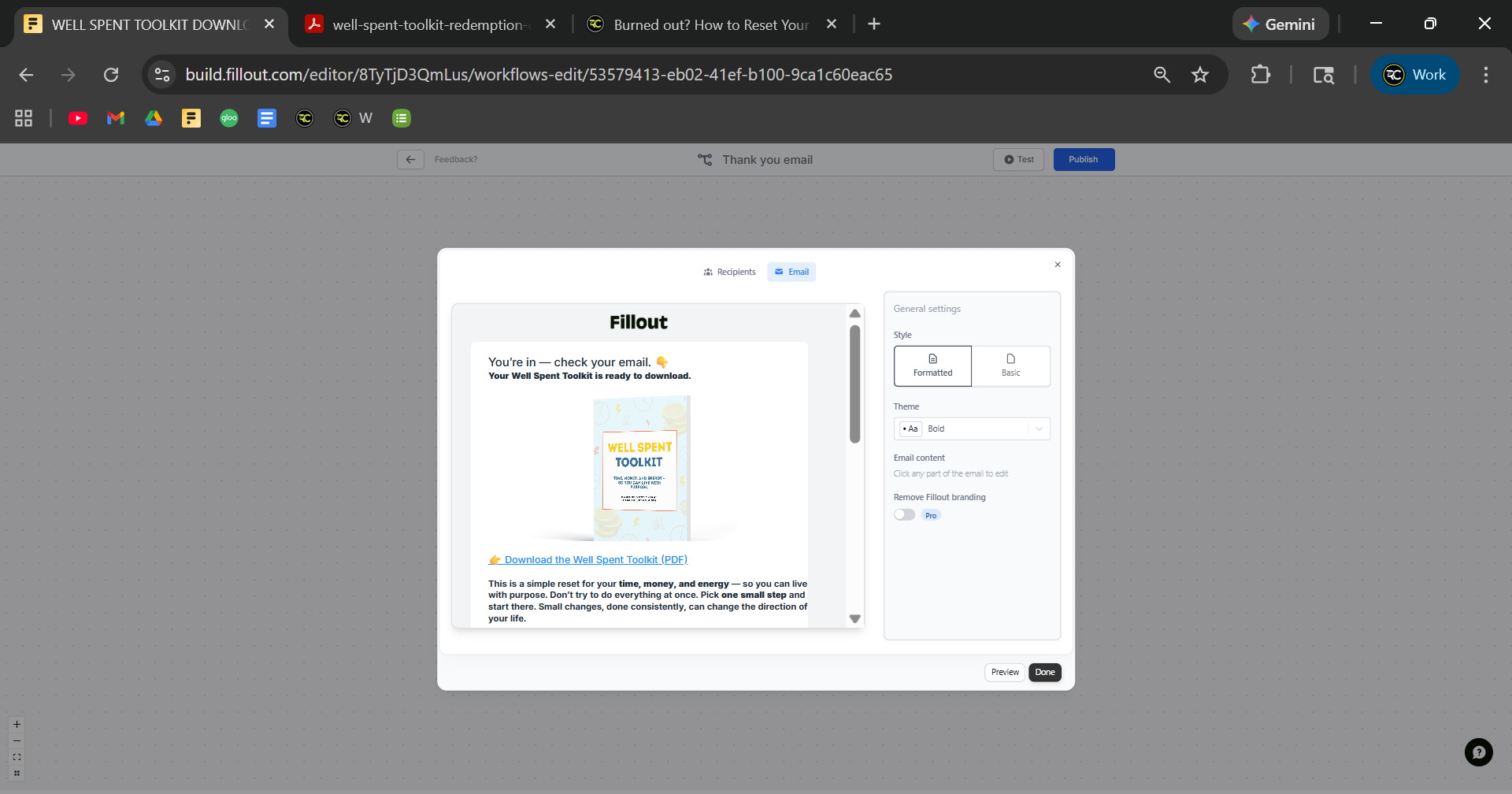Bookmark this page with star icon
This screenshot has height=794, width=1512.
[1199, 75]
